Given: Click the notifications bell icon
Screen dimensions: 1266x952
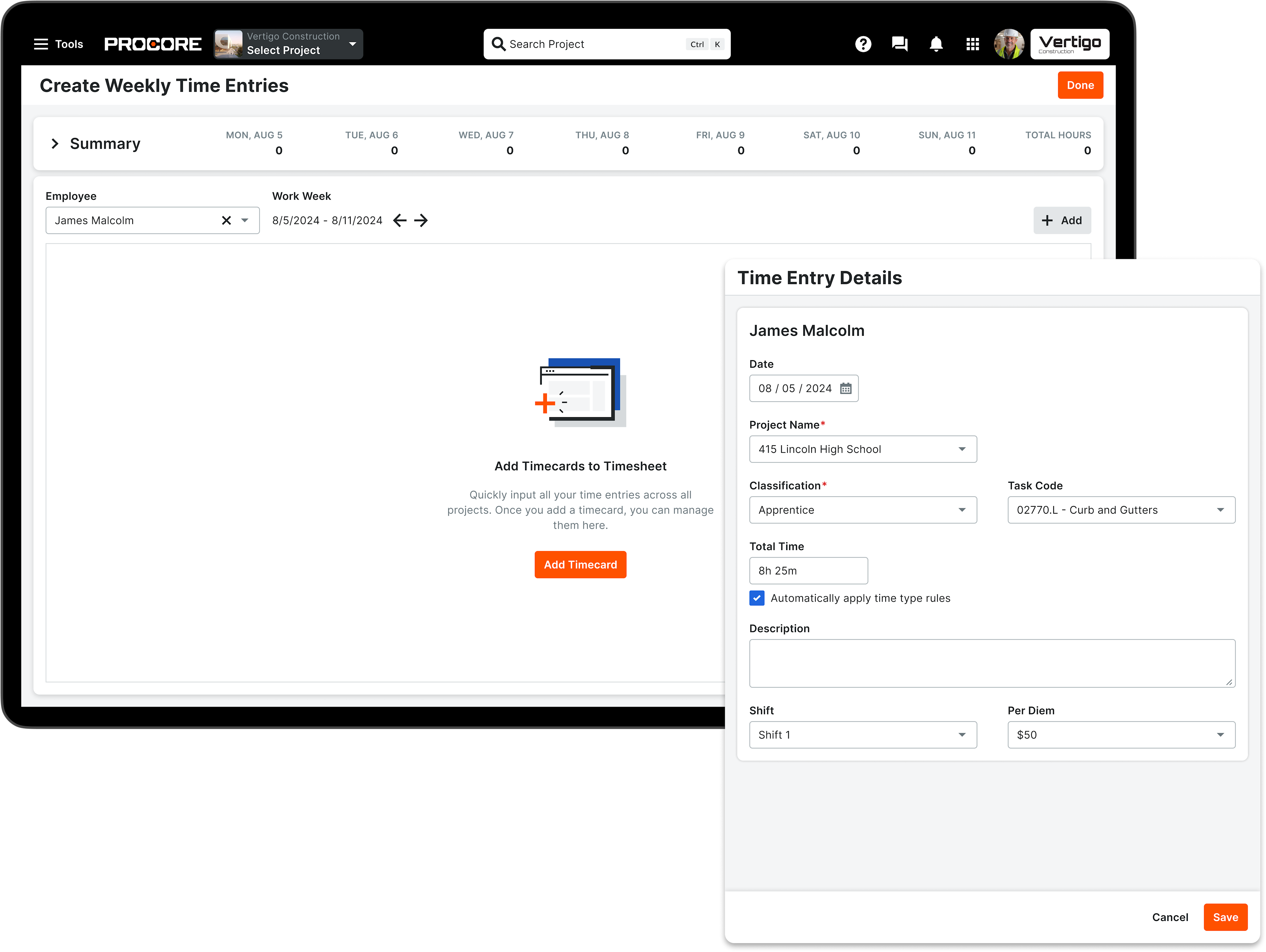Looking at the screenshot, I should click(936, 44).
